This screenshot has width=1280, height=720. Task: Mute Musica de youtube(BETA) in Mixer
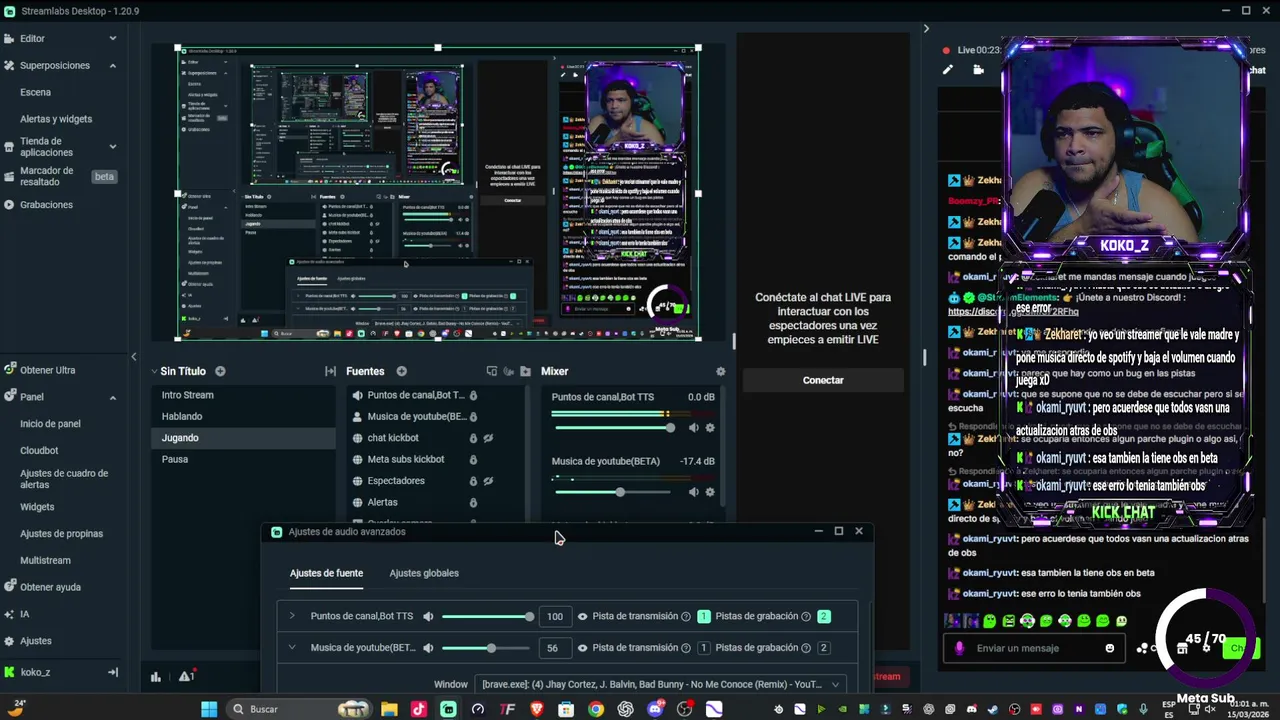click(693, 492)
